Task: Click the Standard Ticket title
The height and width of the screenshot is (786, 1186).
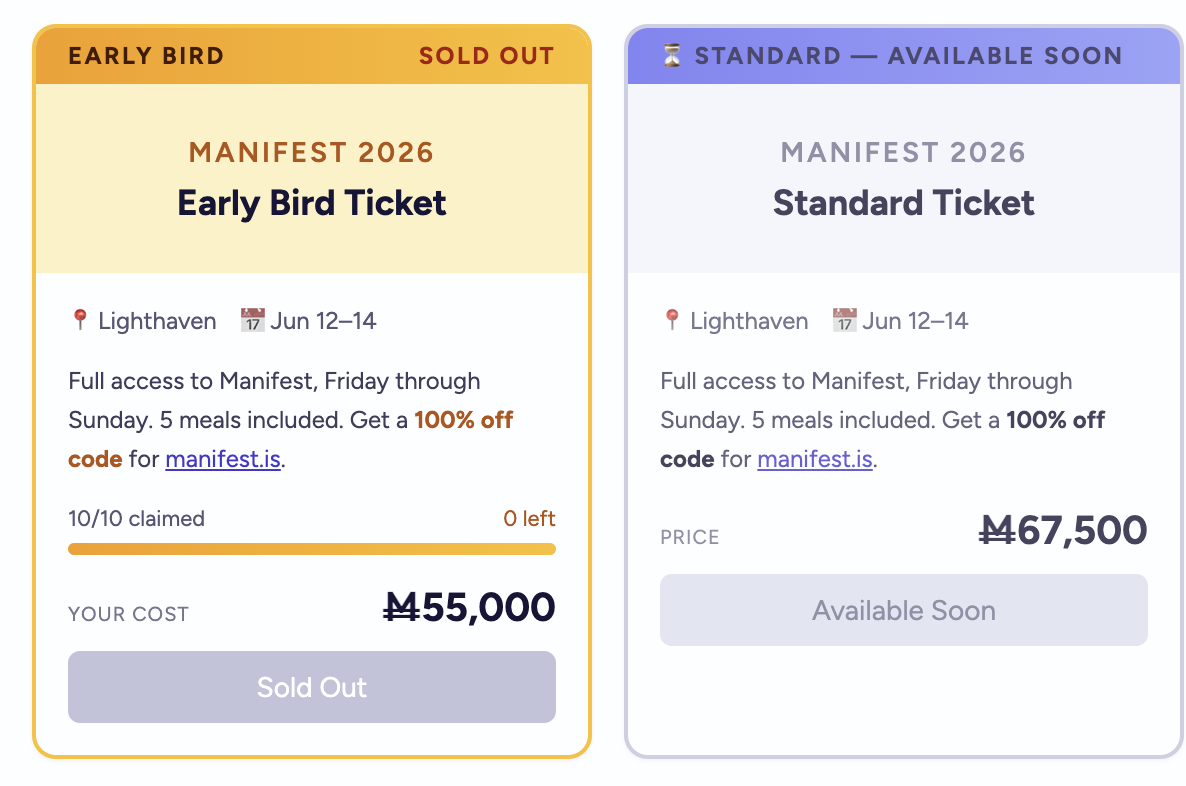Action: (903, 203)
